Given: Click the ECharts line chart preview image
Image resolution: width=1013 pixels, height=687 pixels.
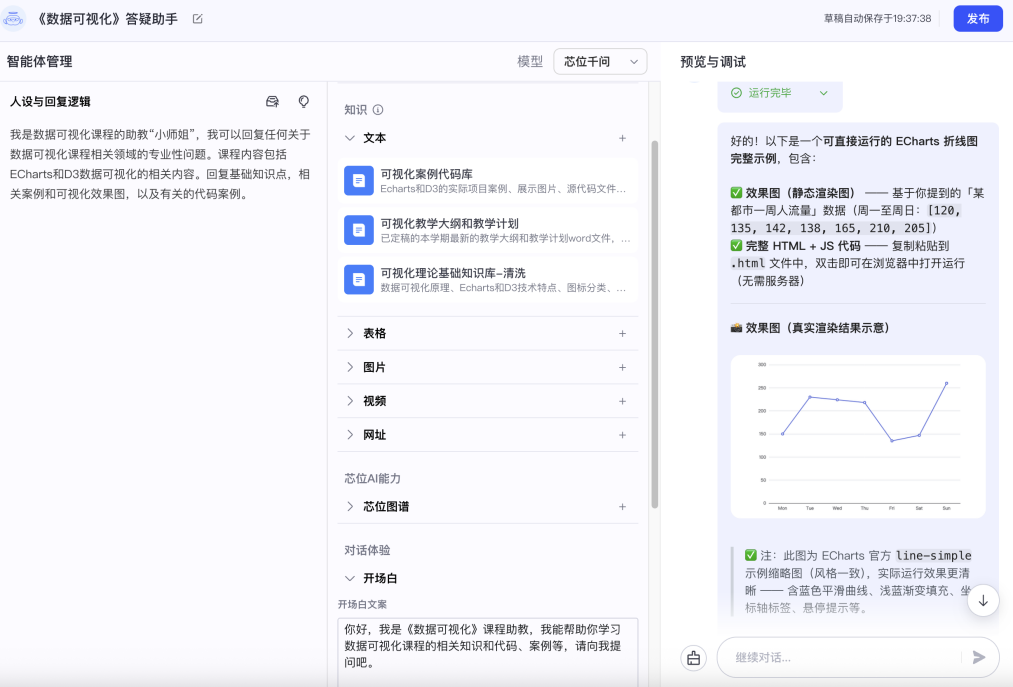Looking at the screenshot, I should pos(857,437).
